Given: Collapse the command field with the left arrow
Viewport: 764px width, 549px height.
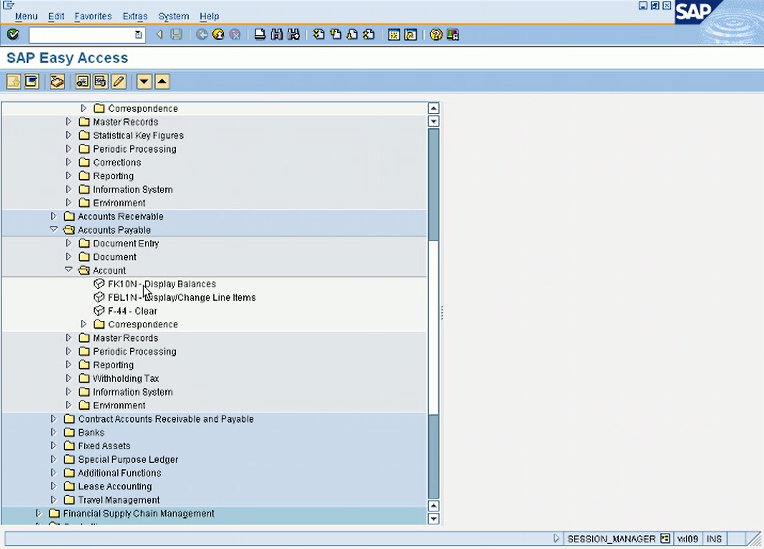Looking at the screenshot, I should (x=159, y=35).
